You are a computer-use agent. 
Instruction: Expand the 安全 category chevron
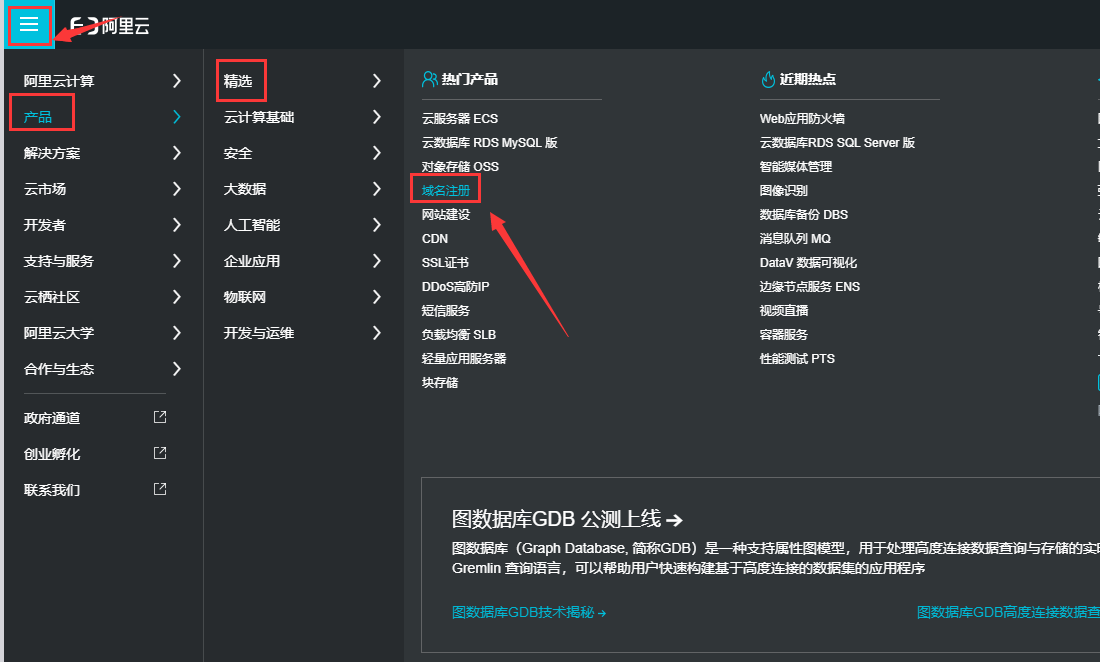(x=377, y=153)
